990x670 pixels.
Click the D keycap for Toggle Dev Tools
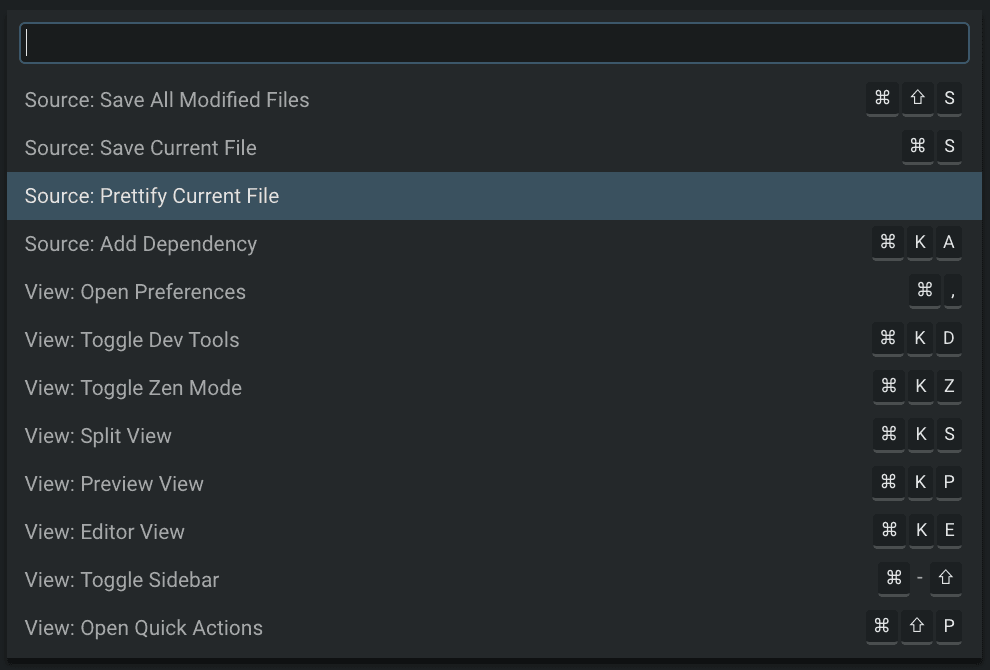(x=949, y=338)
